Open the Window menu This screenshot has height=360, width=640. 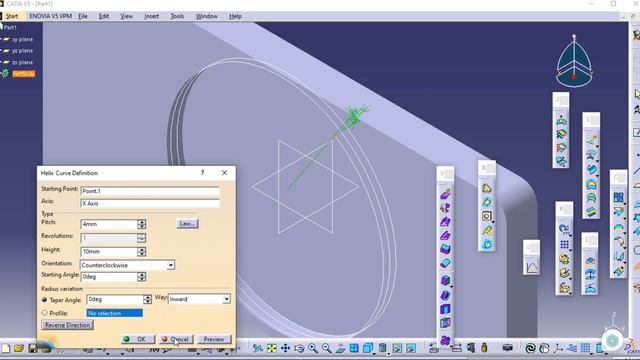point(207,16)
